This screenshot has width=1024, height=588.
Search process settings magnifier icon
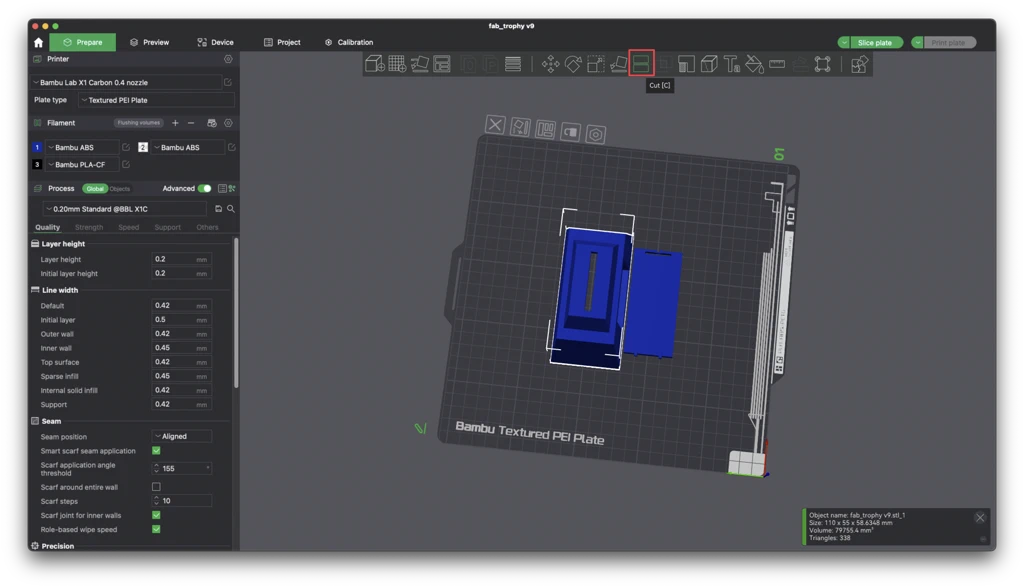(231, 209)
